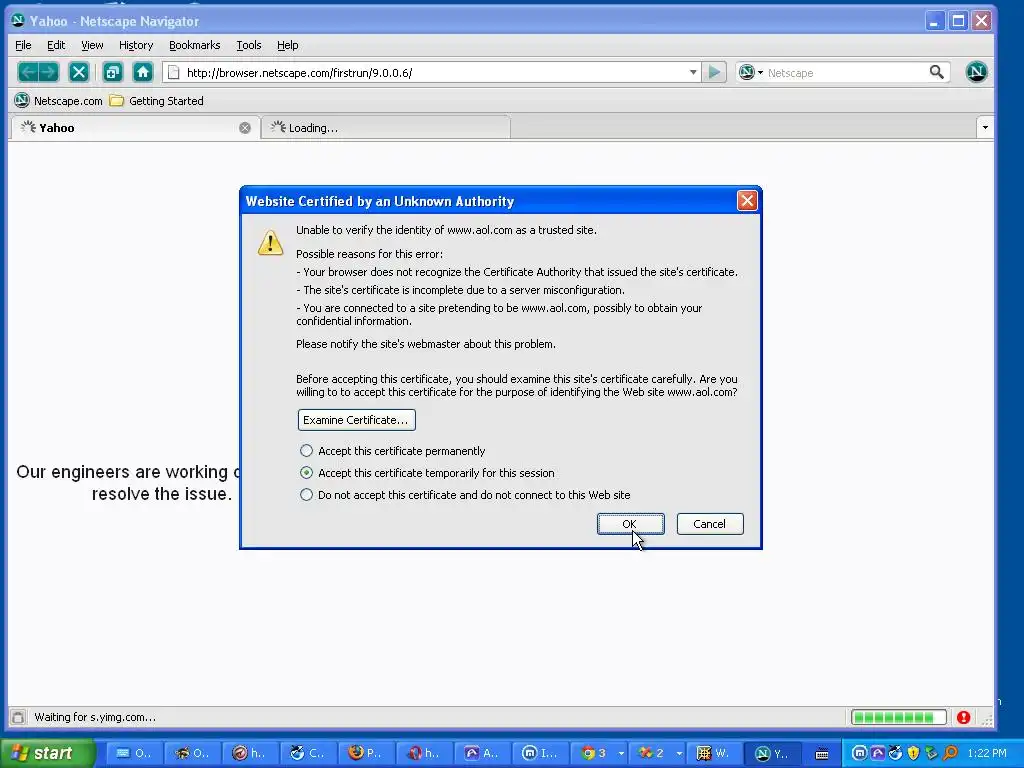The width and height of the screenshot is (1024, 768).
Task: Click the Waiting for s.yimg.com... status text
Action: click(x=95, y=717)
